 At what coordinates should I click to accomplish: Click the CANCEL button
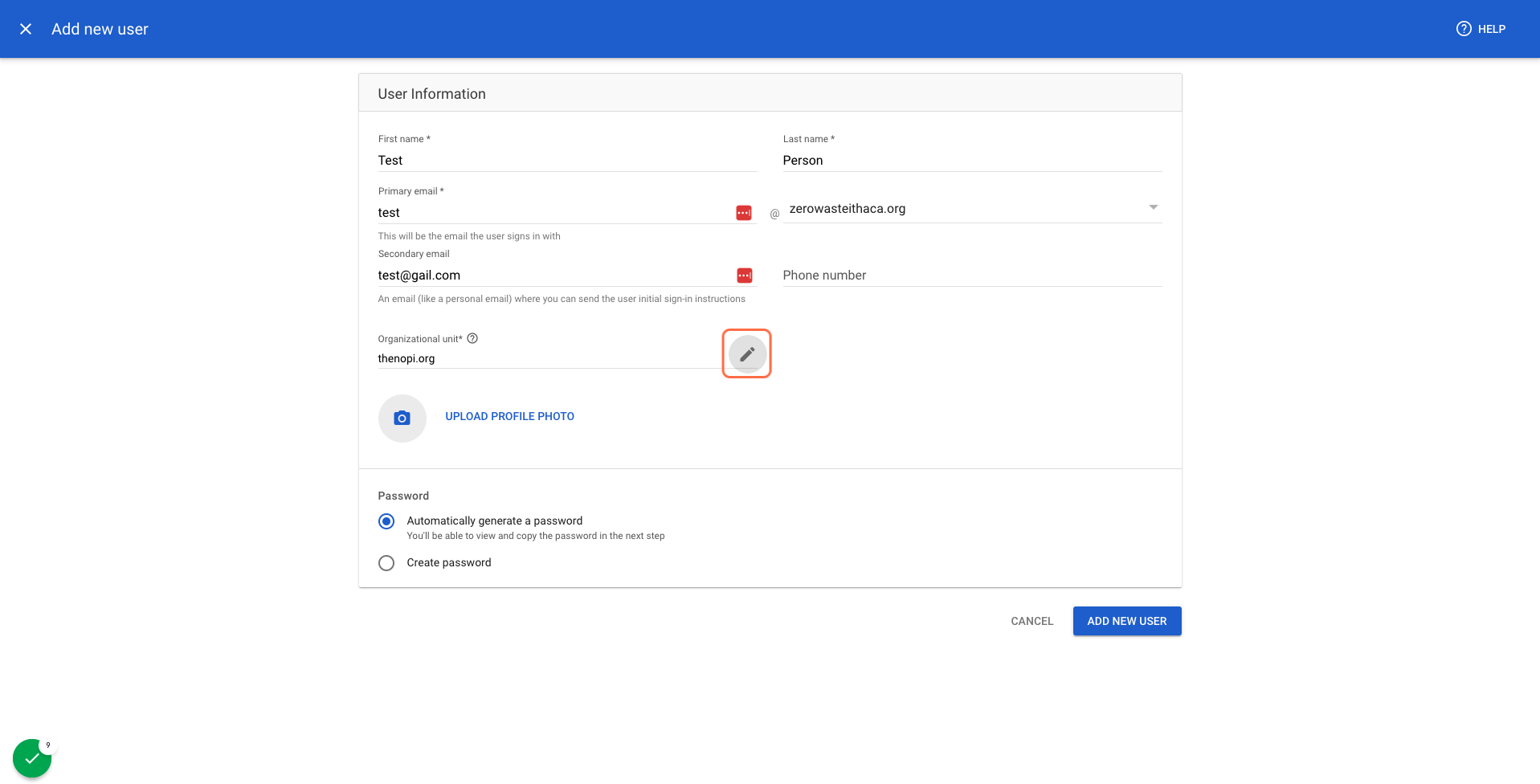[1031, 621]
